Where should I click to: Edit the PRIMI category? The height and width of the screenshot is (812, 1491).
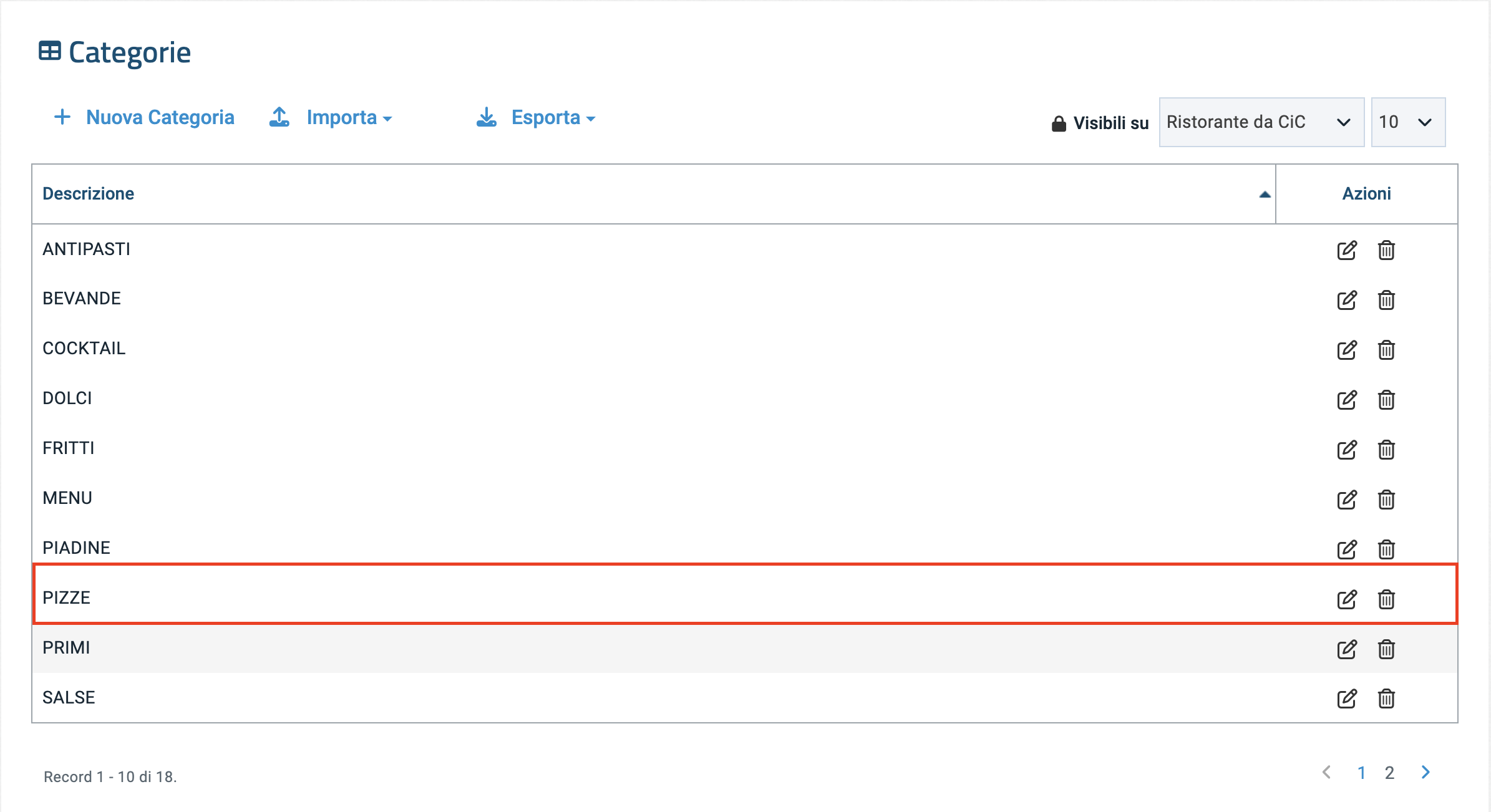point(1346,649)
